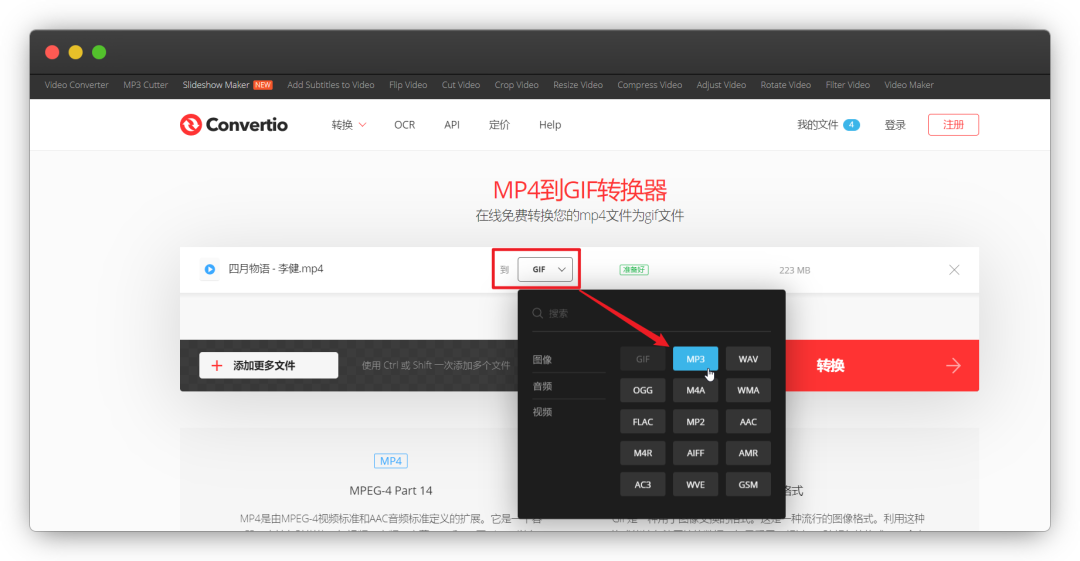Screen dimensions: 1080x561
Task: Open Video Converter in top toolbar
Action: pyautogui.click(x=76, y=85)
